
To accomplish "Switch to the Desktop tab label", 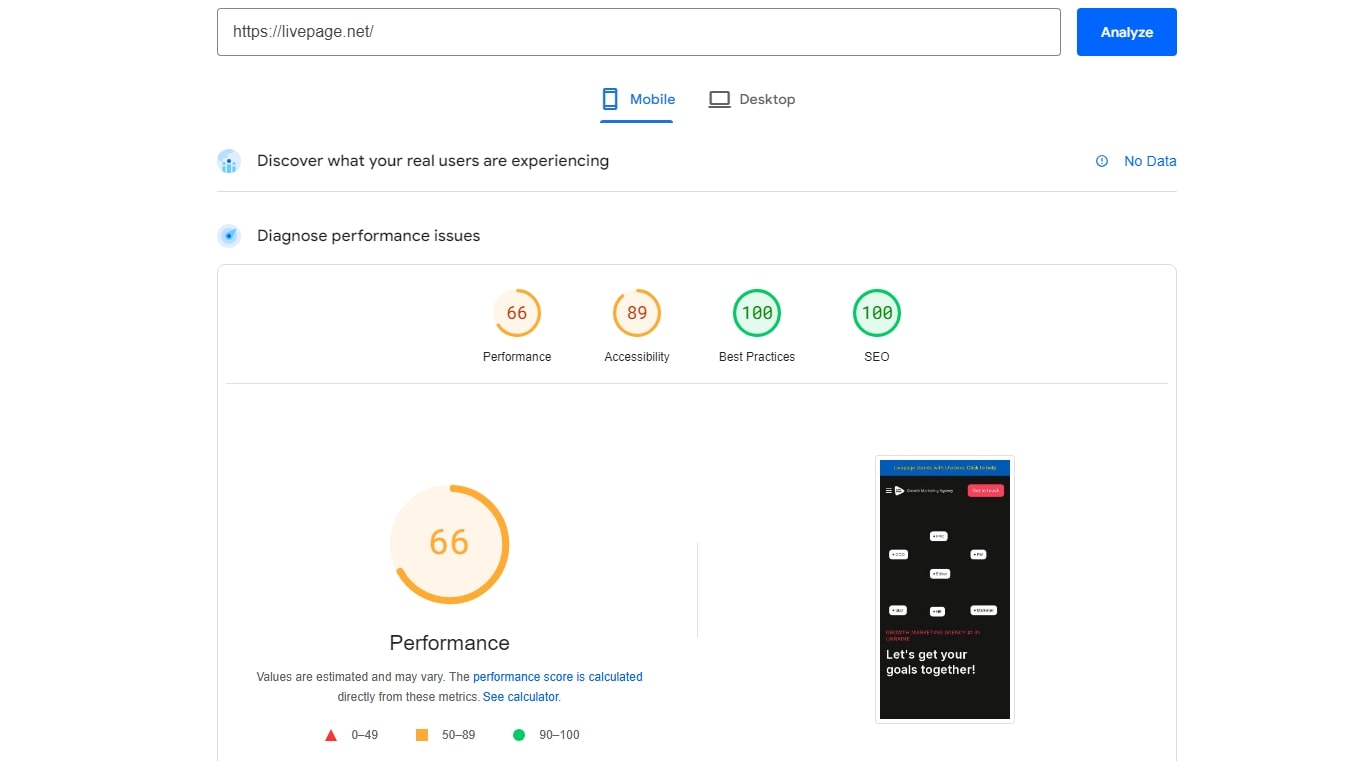I will pos(767,99).
